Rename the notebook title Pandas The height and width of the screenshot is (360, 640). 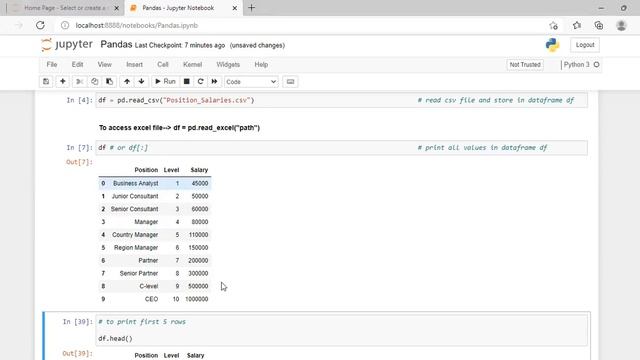pyautogui.click(x=116, y=44)
